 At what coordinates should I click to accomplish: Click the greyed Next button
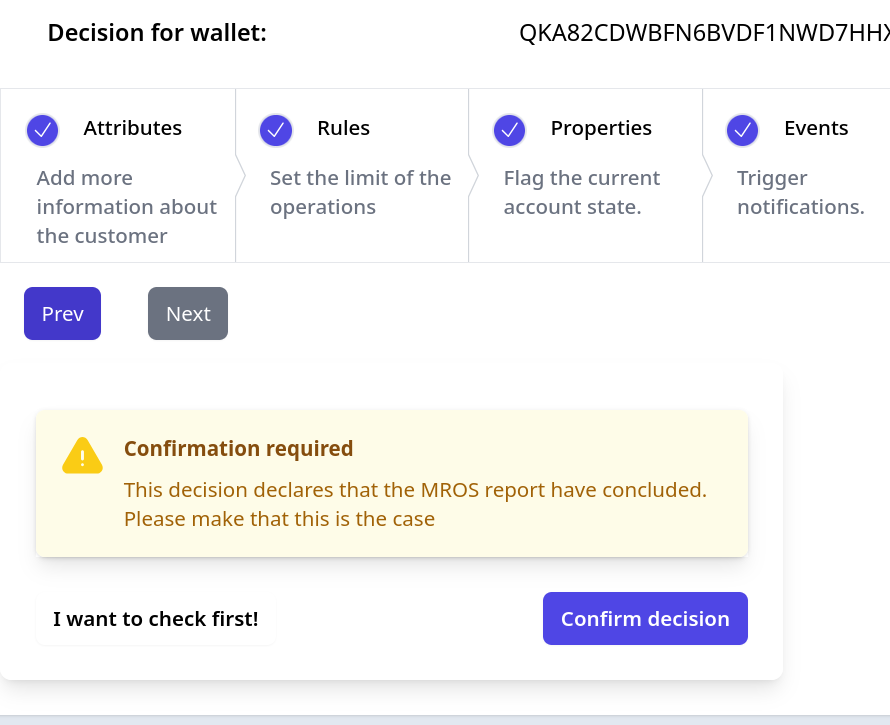tap(188, 313)
